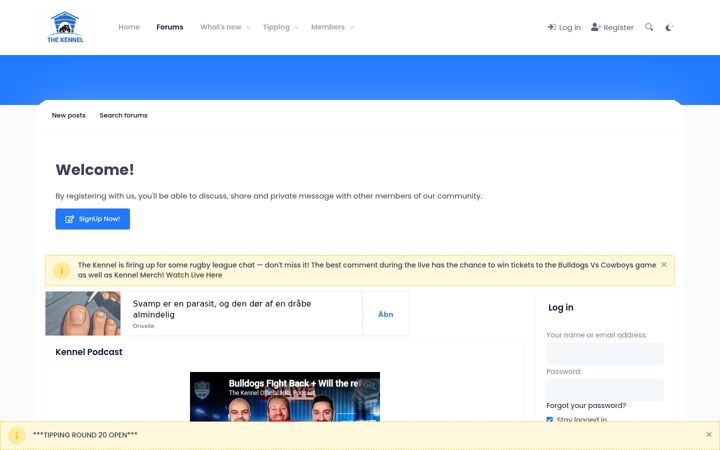
Task: Click info icon in live chat notice
Action: click(62, 270)
